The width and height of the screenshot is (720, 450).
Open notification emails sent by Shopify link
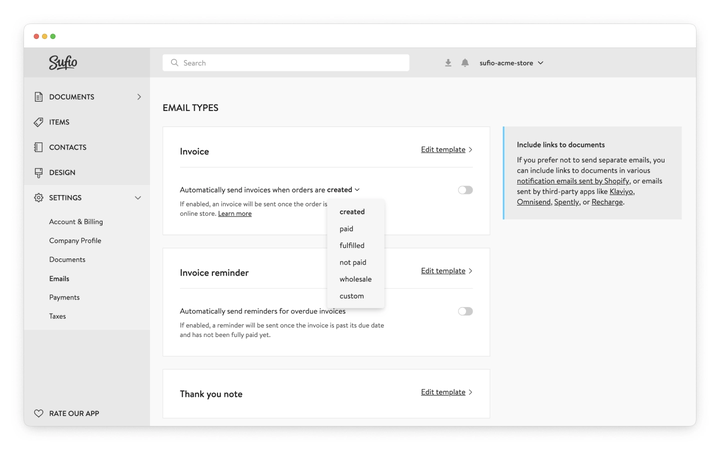[x=573, y=181]
